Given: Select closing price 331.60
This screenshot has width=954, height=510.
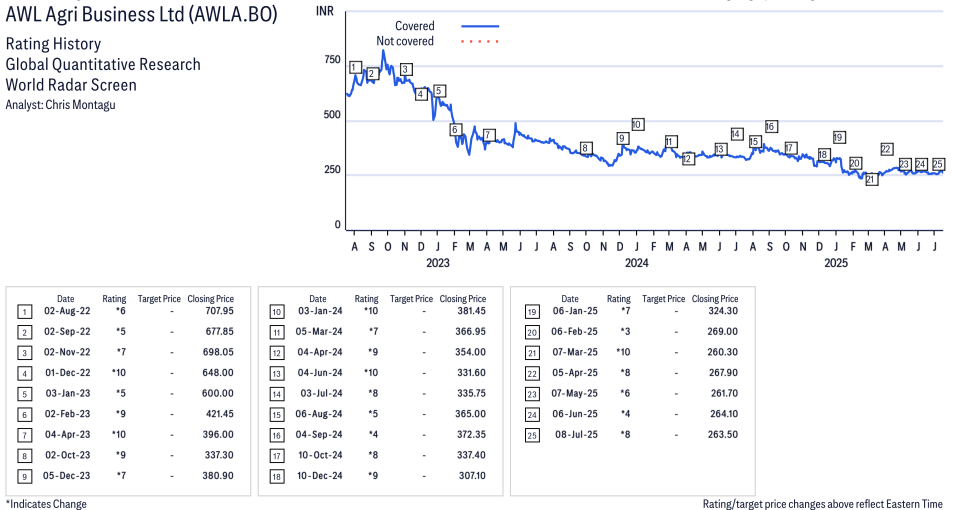Looking at the screenshot, I should pos(472,373).
